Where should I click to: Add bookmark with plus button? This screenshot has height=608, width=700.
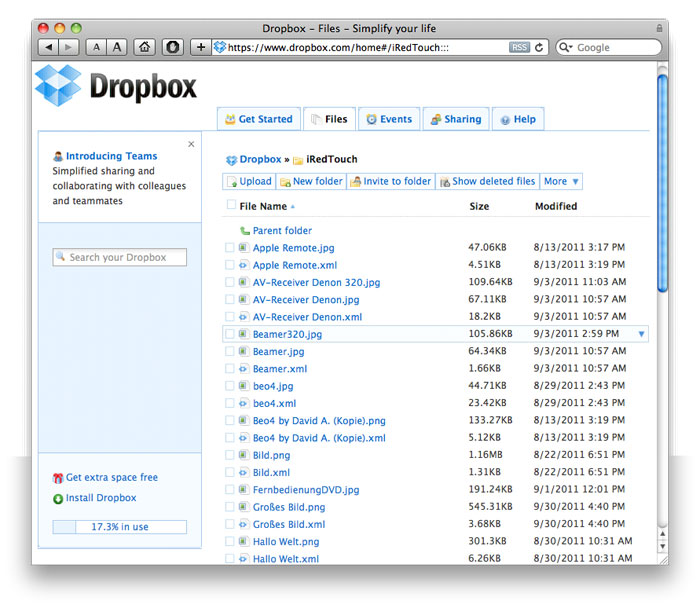pos(201,47)
